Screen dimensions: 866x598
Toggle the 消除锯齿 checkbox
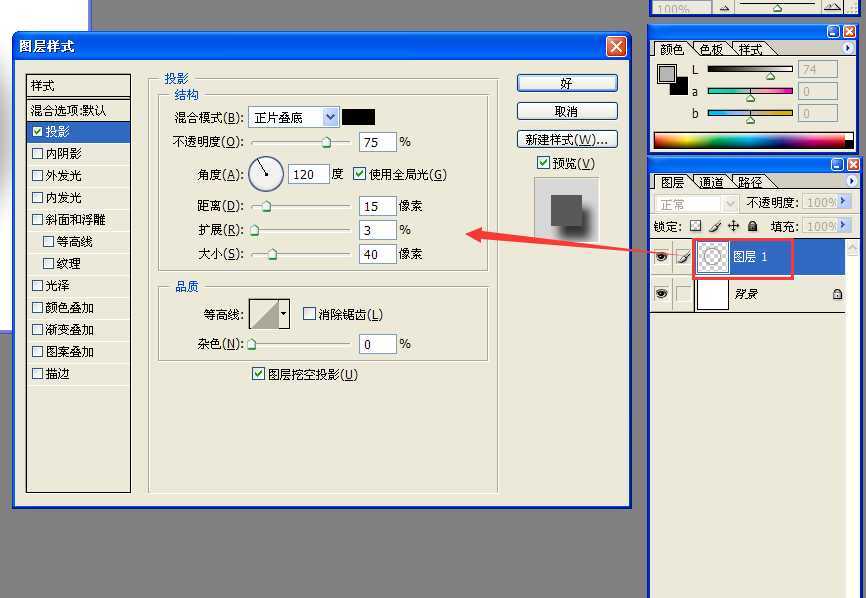click(x=309, y=314)
